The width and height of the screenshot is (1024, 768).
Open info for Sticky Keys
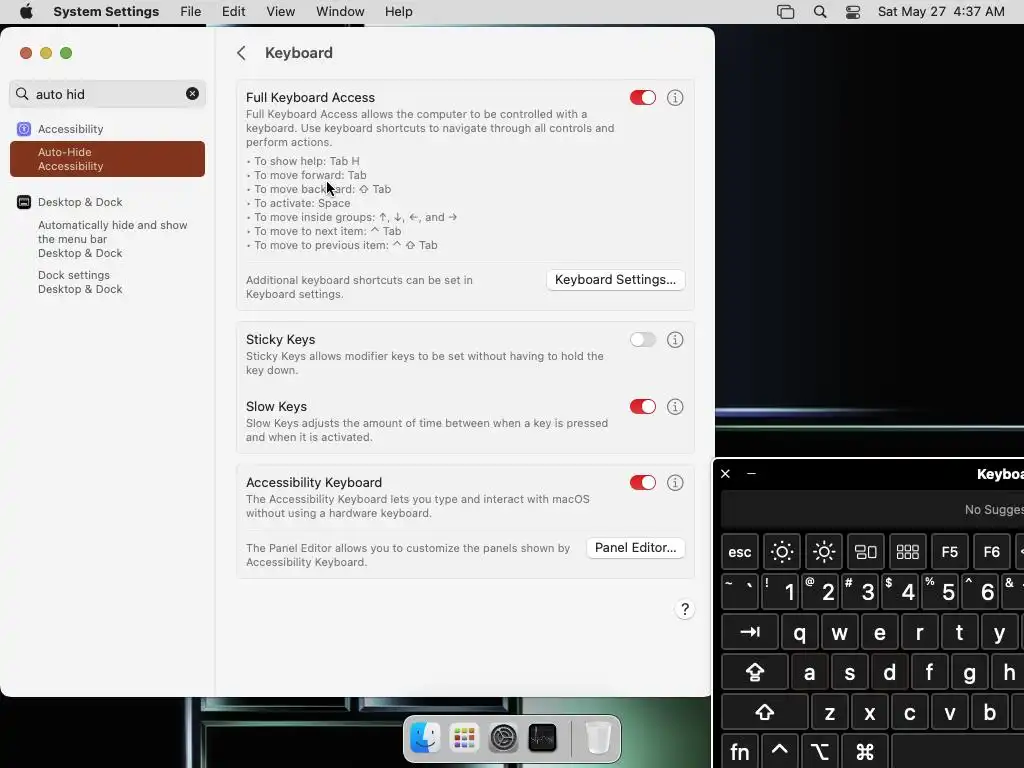click(675, 340)
